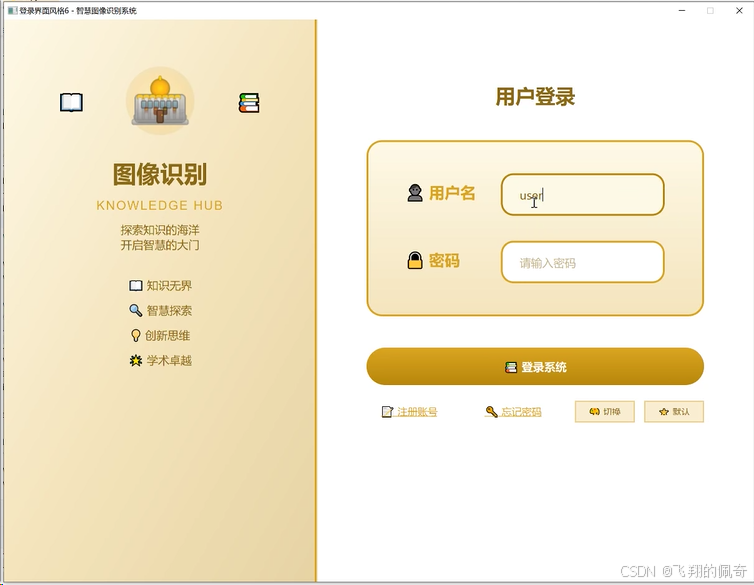The height and width of the screenshot is (585, 754).
Task: Click the 学术卓越 feature text
Action: pos(169,361)
